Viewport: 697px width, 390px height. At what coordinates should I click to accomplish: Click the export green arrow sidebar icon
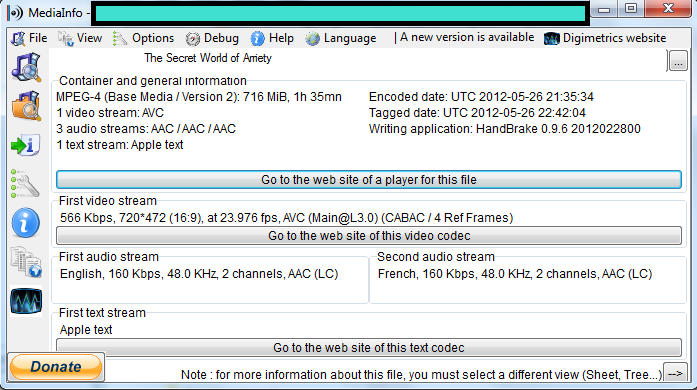[x=26, y=145]
